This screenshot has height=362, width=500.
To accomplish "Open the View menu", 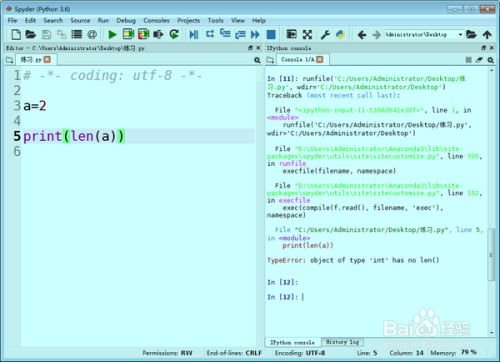I will [238, 20].
